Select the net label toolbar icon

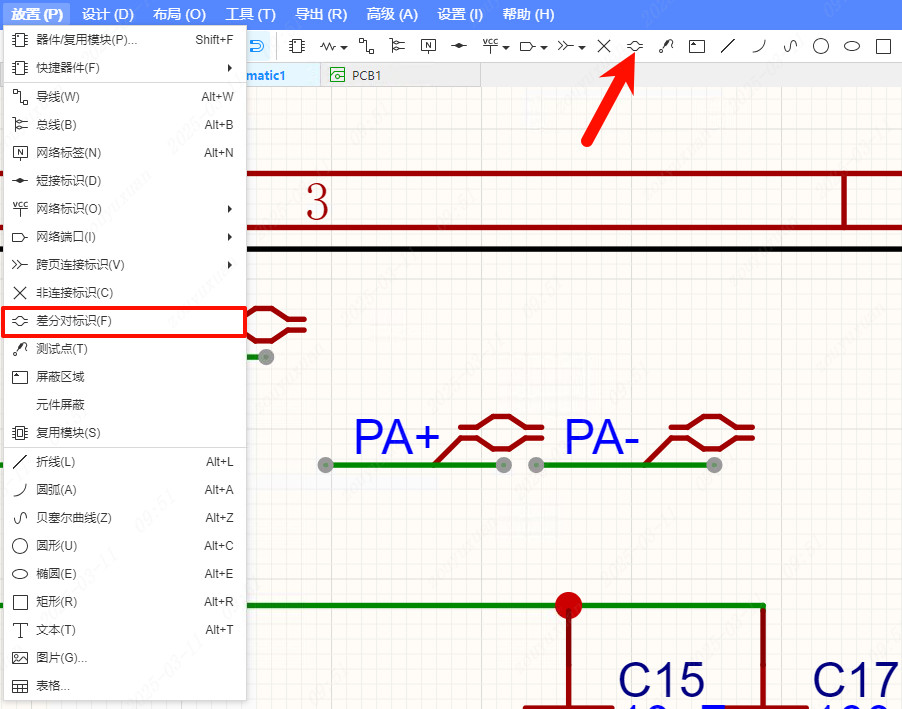[x=428, y=46]
